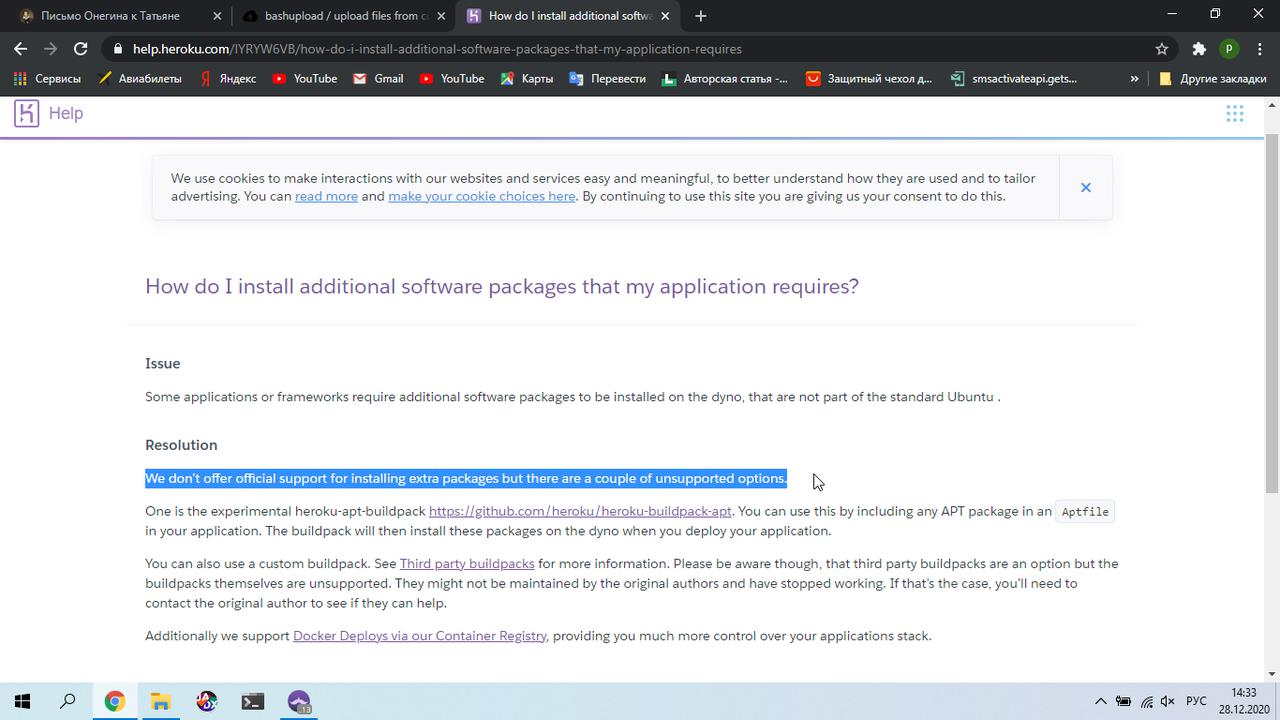Switch РУС keyboard language indicator
This screenshot has height=720, width=1280.
tap(1196, 702)
